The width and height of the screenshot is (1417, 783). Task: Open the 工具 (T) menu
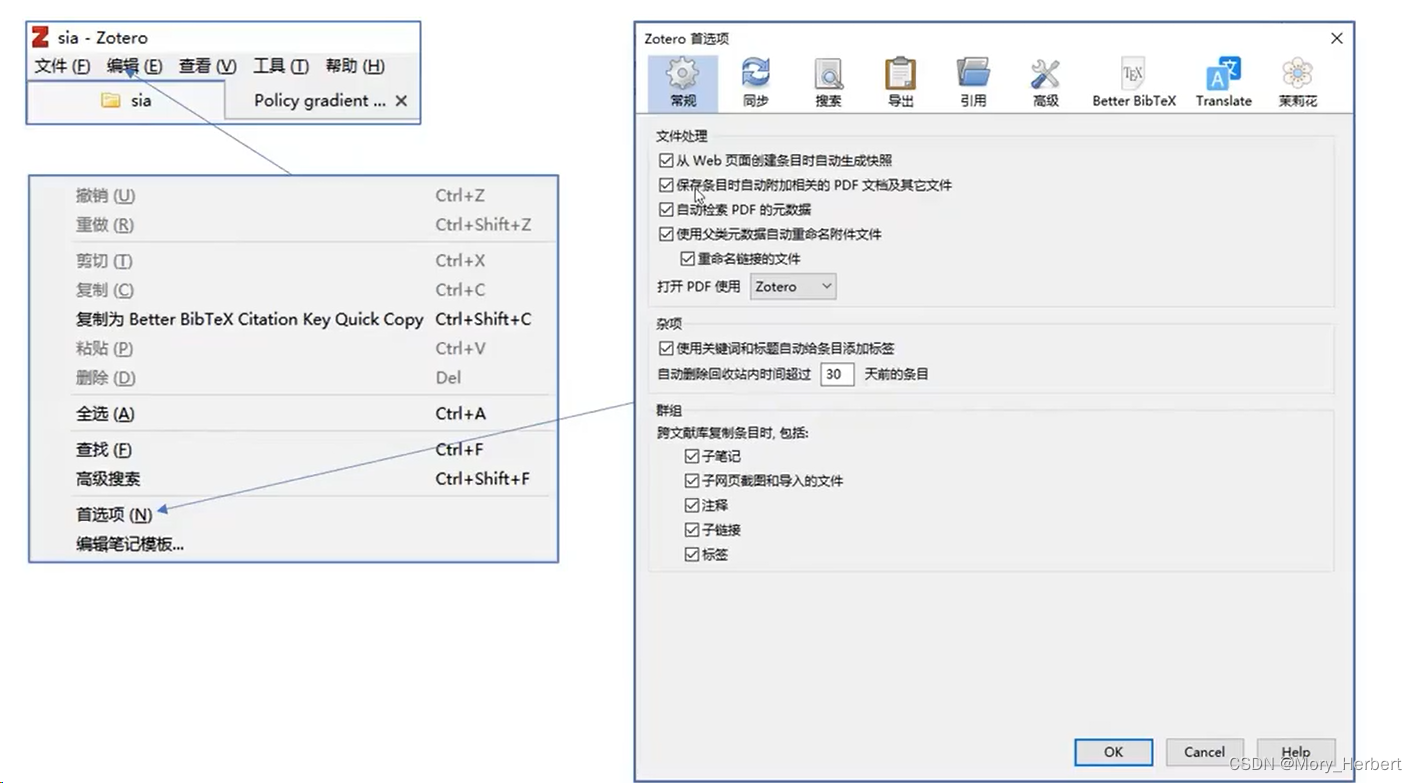tap(280, 66)
